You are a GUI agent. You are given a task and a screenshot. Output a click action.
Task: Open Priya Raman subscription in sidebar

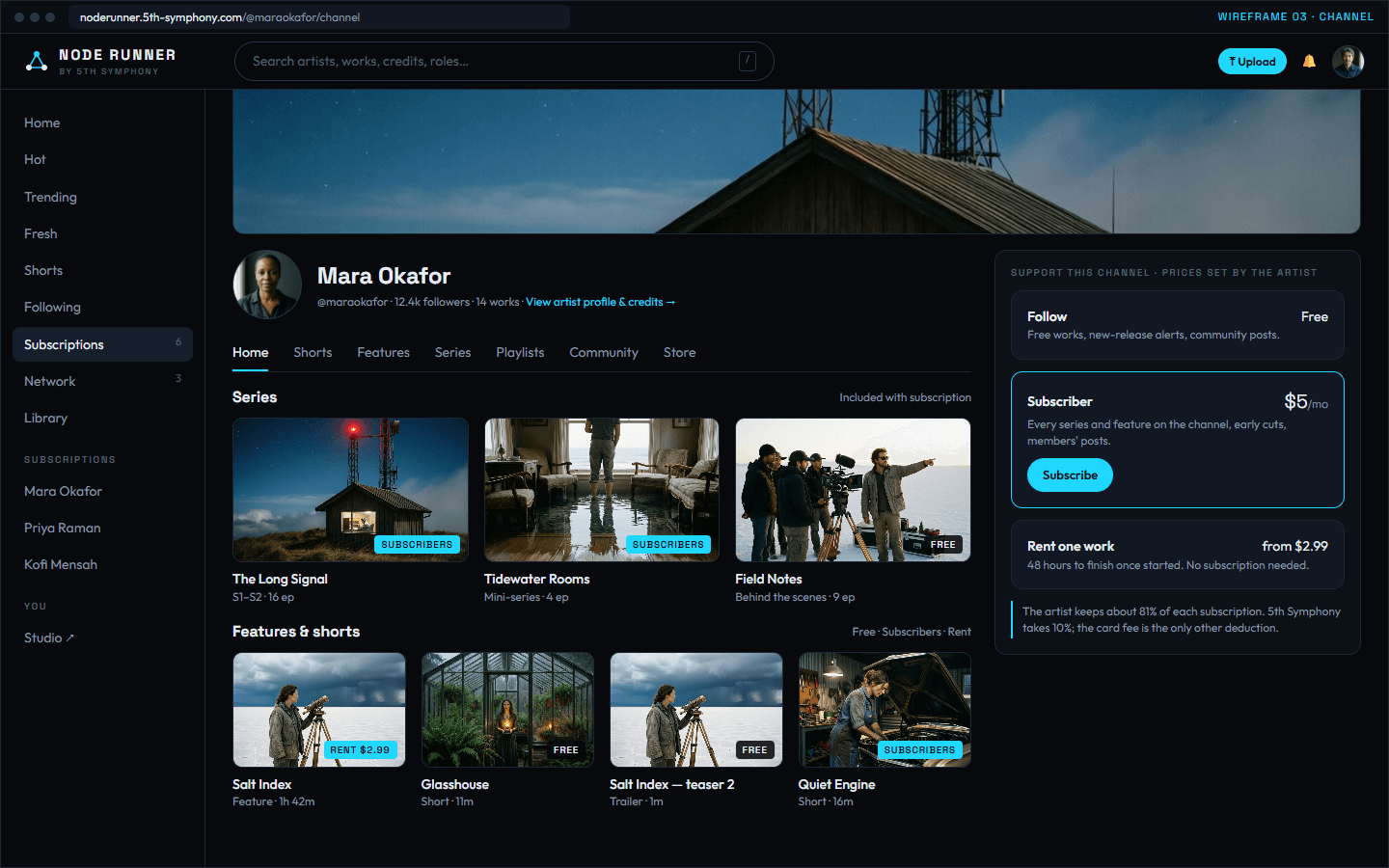102,528
